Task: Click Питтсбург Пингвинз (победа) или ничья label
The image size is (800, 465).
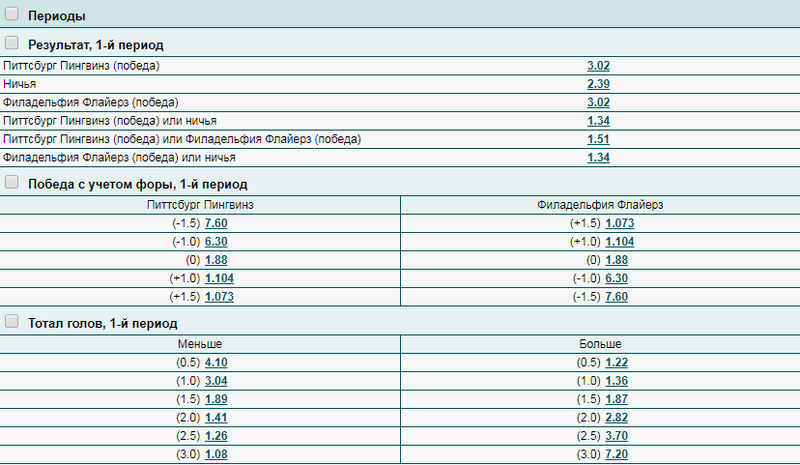Action: 110,121
